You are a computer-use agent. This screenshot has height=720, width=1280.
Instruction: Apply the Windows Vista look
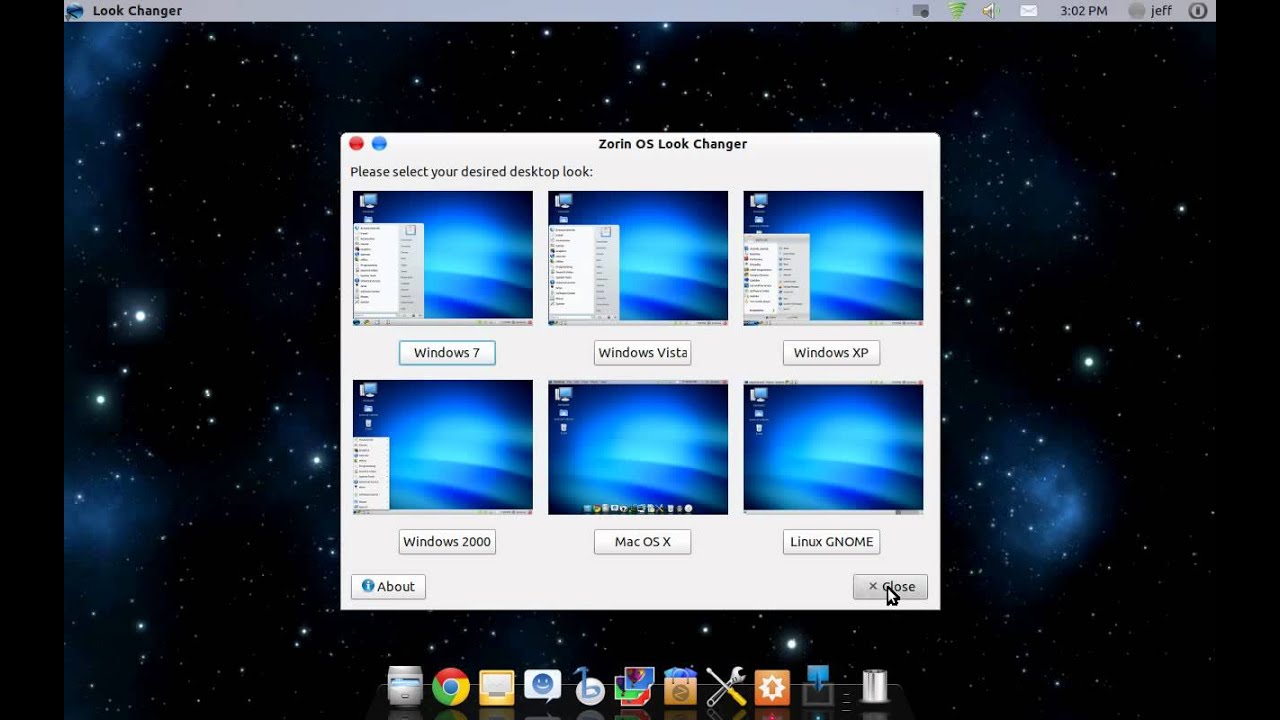click(x=642, y=352)
